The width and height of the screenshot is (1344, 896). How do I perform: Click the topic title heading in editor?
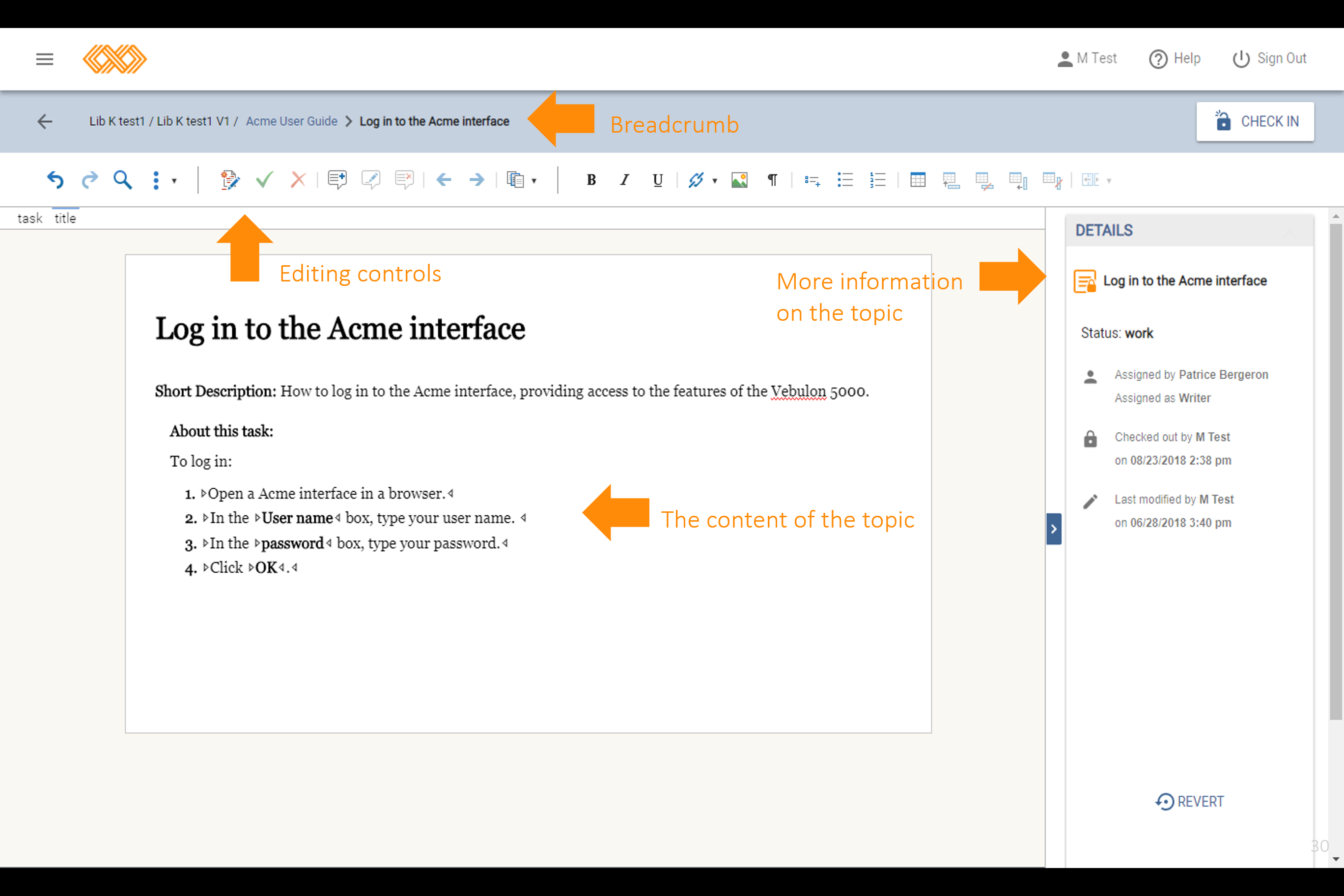tap(340, 329)
